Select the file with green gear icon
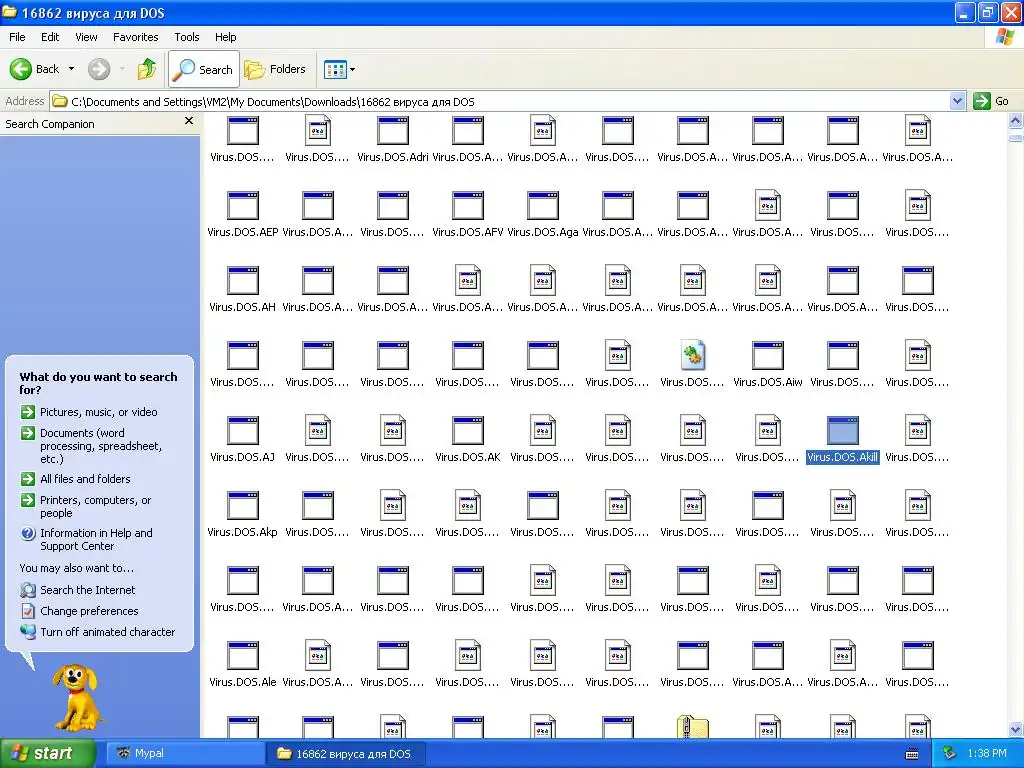The image size is (1024, 768). click(x=692, y=356)
